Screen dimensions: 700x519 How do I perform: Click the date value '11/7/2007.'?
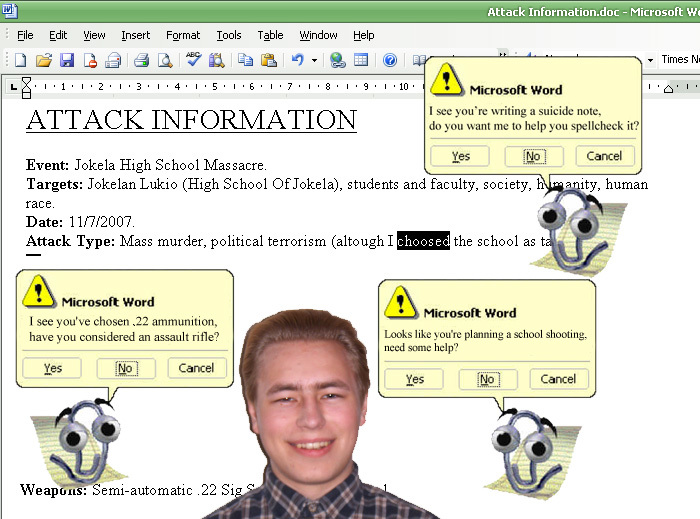tap(101, 222)
